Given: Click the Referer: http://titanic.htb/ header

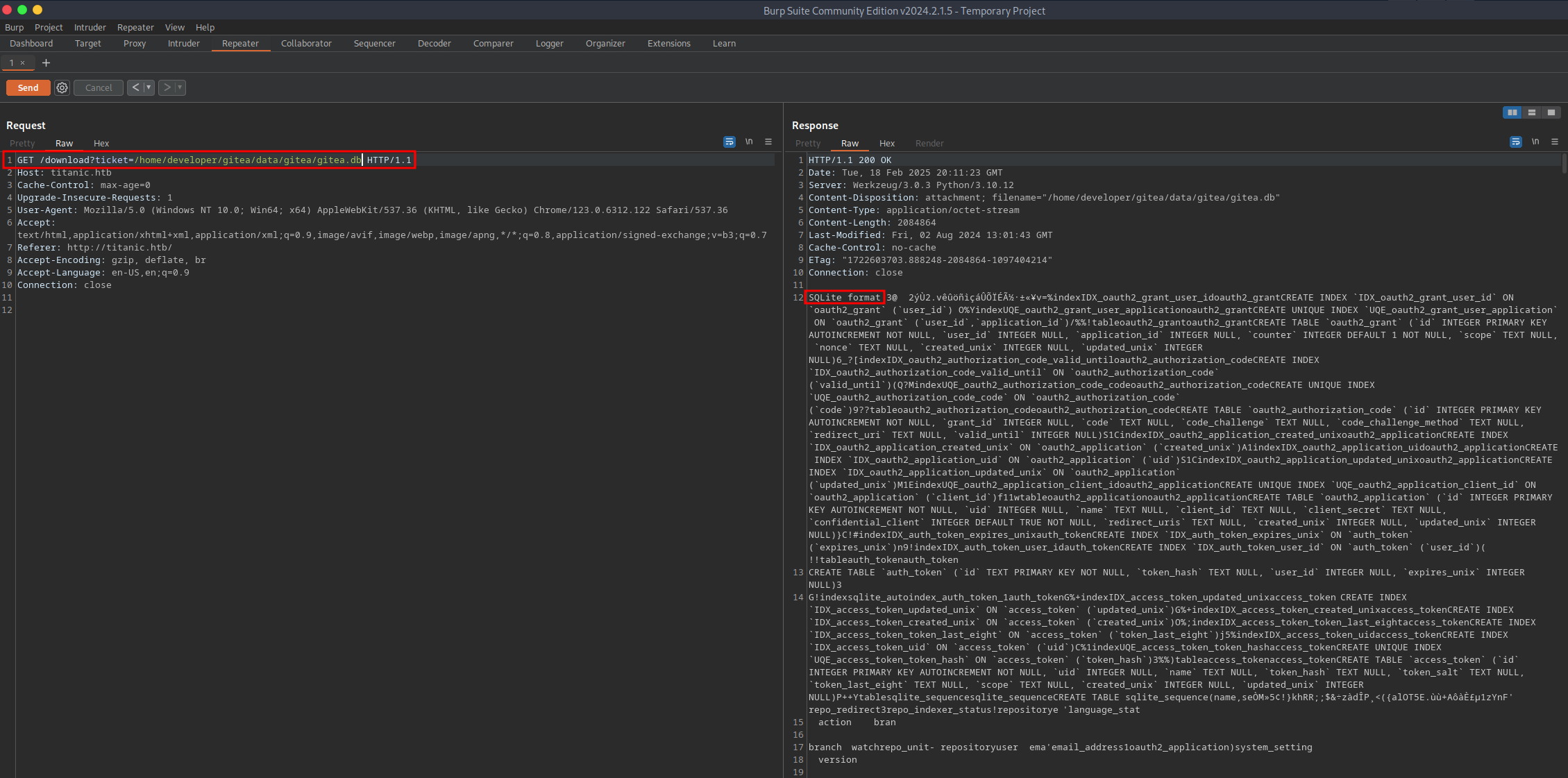Looking at the screenshot, I should pos(94,248).
